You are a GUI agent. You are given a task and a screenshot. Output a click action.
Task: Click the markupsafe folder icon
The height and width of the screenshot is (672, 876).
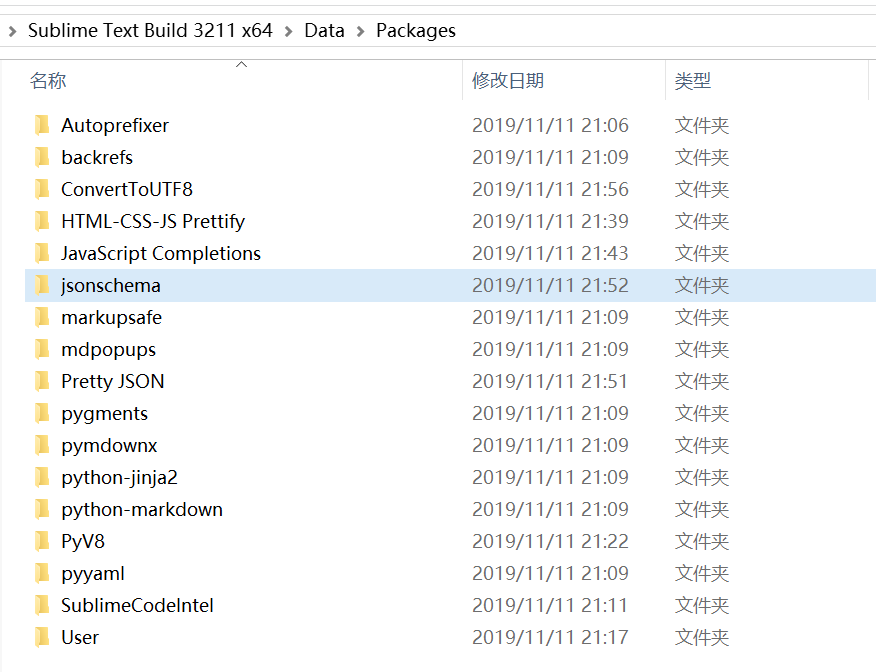pos(42,317)
